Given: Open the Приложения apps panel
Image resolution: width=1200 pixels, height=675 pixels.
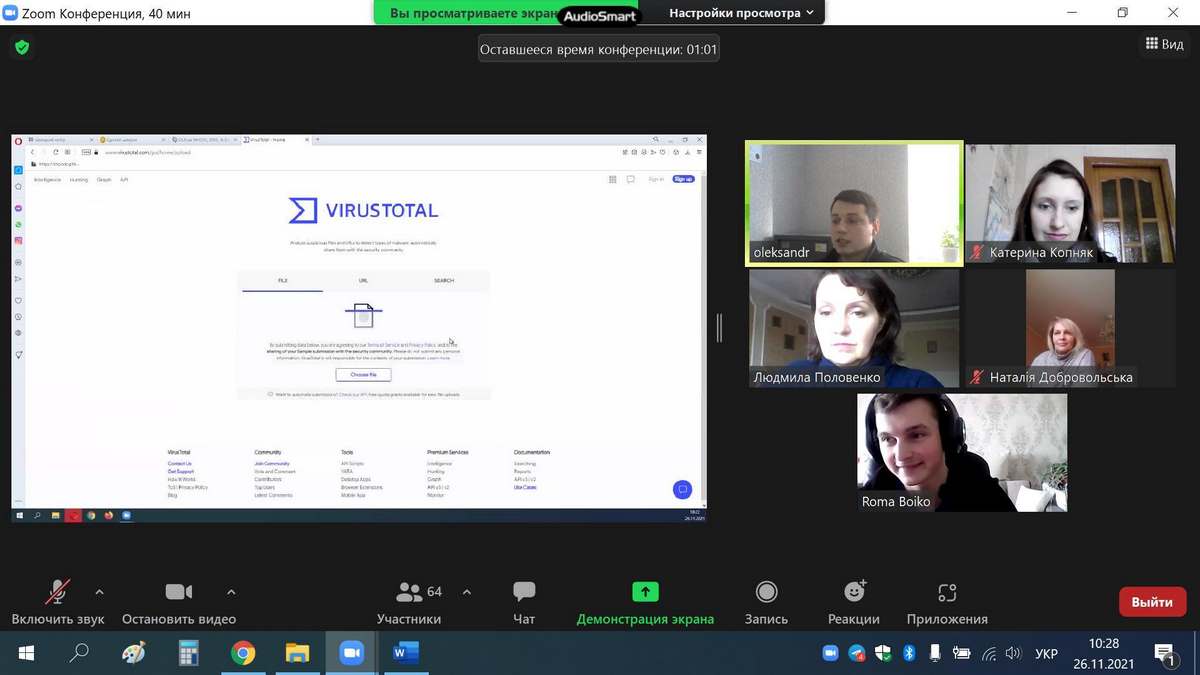Looking at the screenshot, I should pyautogui.click(x=947, y=592).
